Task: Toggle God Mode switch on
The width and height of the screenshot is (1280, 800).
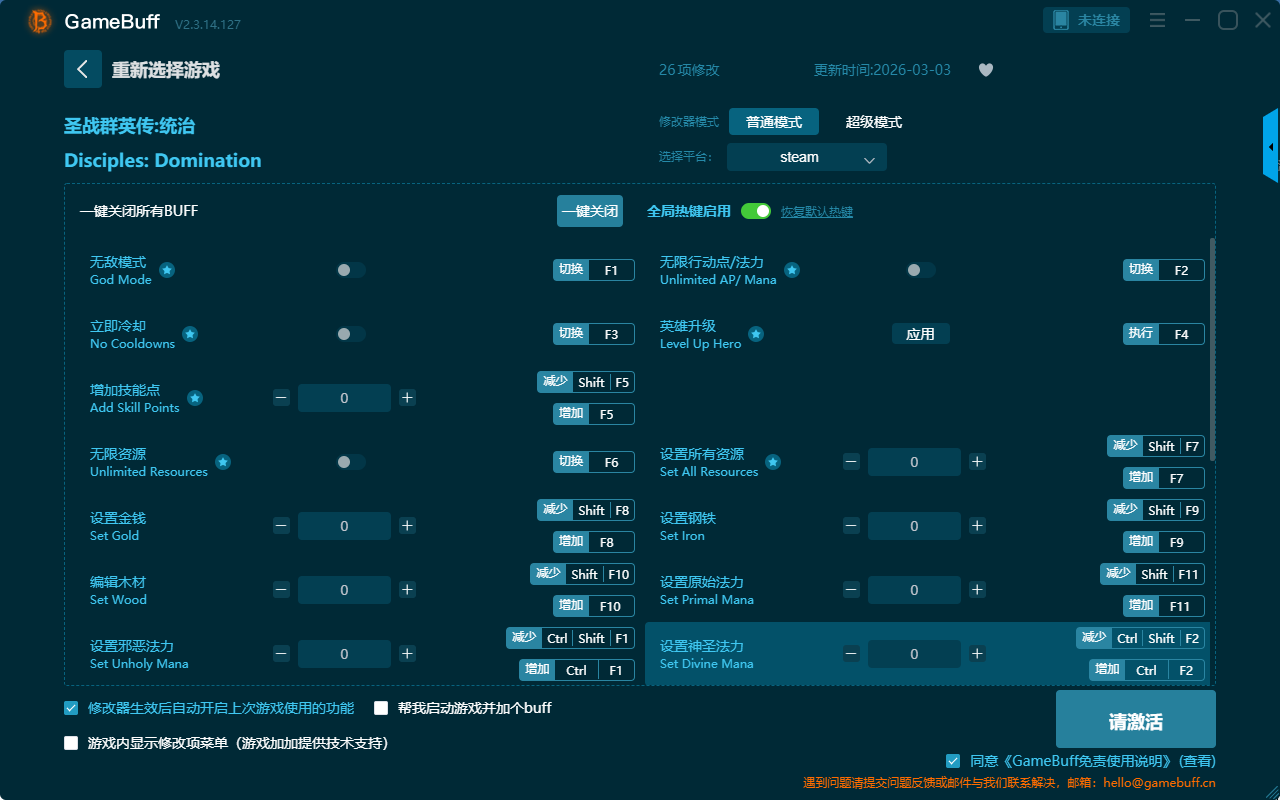Action: coord(351,270)
